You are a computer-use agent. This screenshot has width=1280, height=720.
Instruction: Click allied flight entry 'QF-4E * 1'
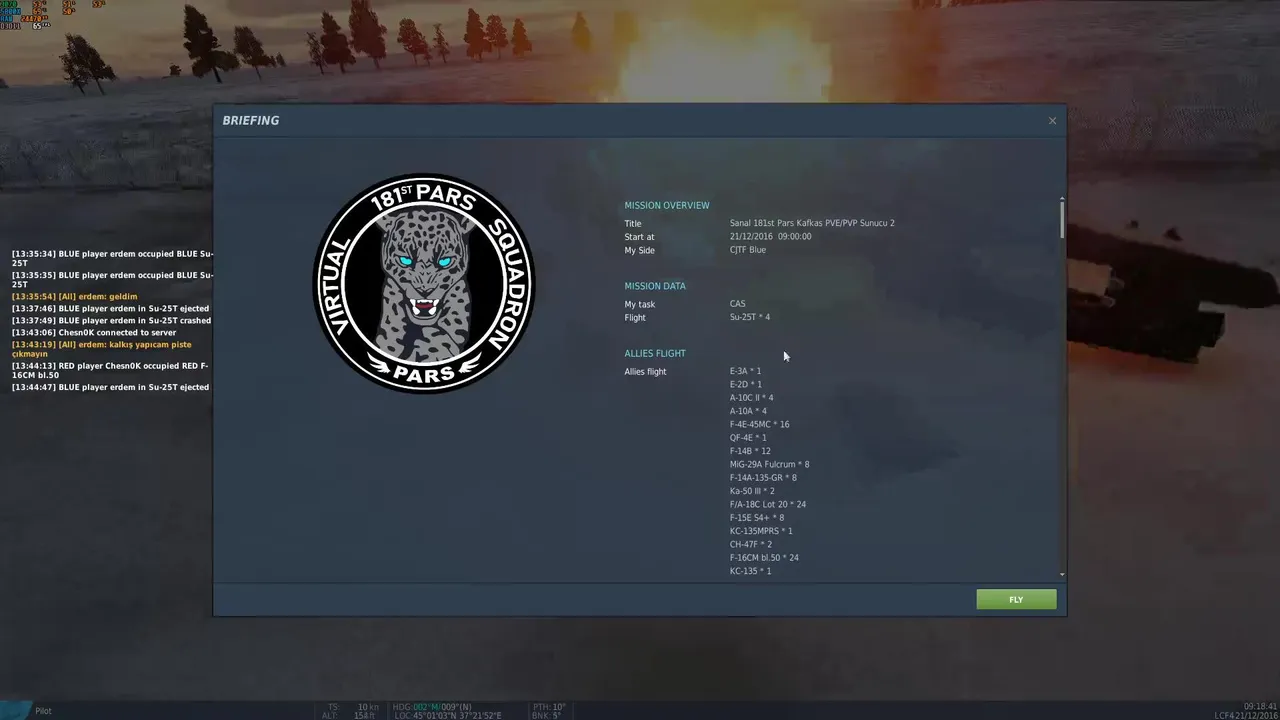(748, 438)
